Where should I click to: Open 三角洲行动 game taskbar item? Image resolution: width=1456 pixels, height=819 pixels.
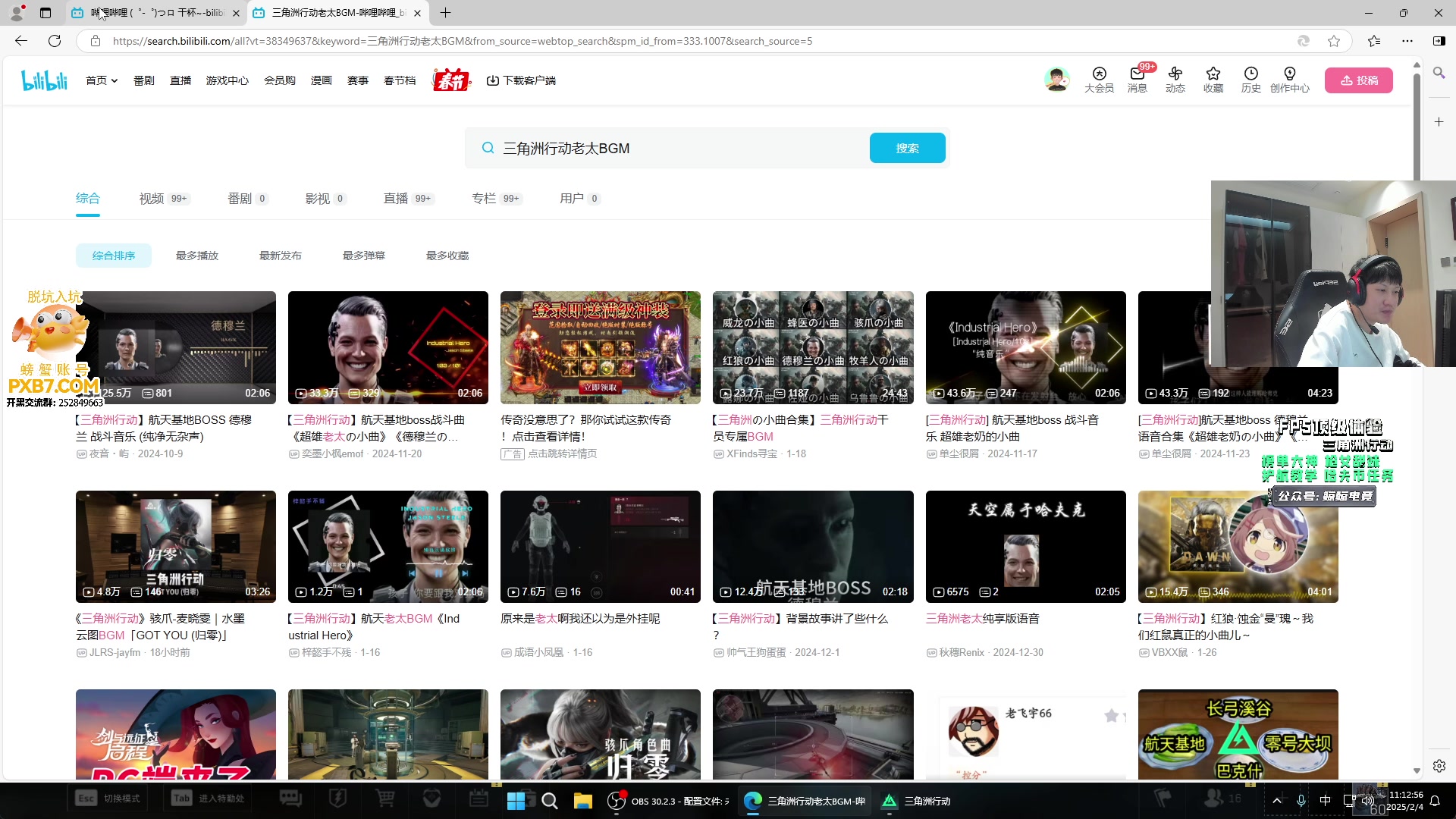[x=916, y=801]
